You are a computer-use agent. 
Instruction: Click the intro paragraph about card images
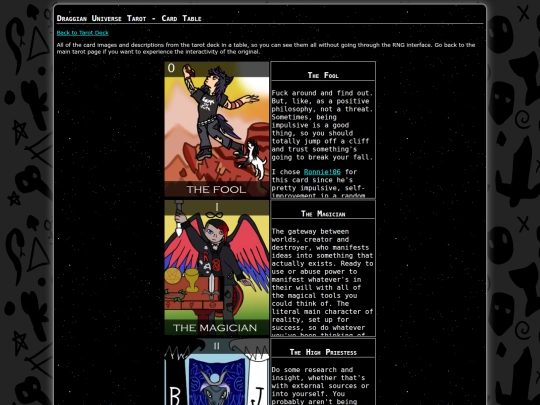[266, 48]
